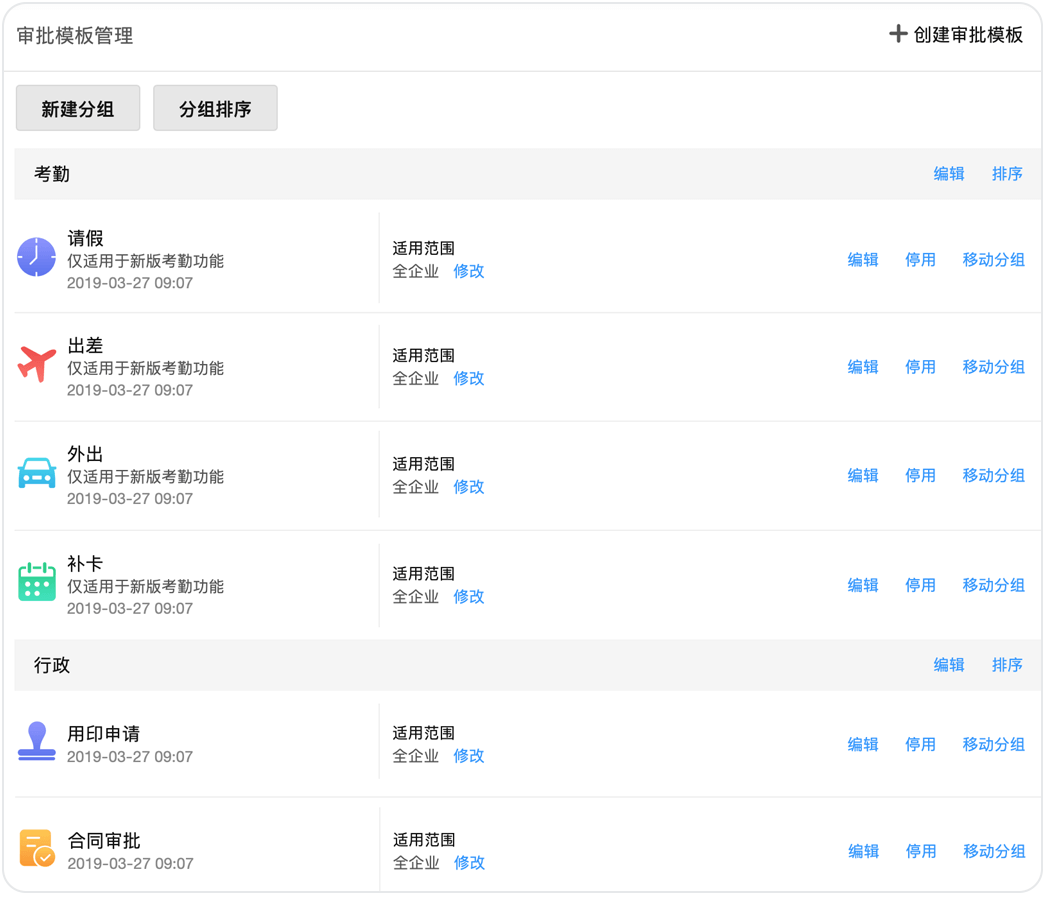Disable the 请假 template with 停用
Image resolution: width=1047 pixels, height=900 pixels.
pyautogui.click(x=920, y=260)
